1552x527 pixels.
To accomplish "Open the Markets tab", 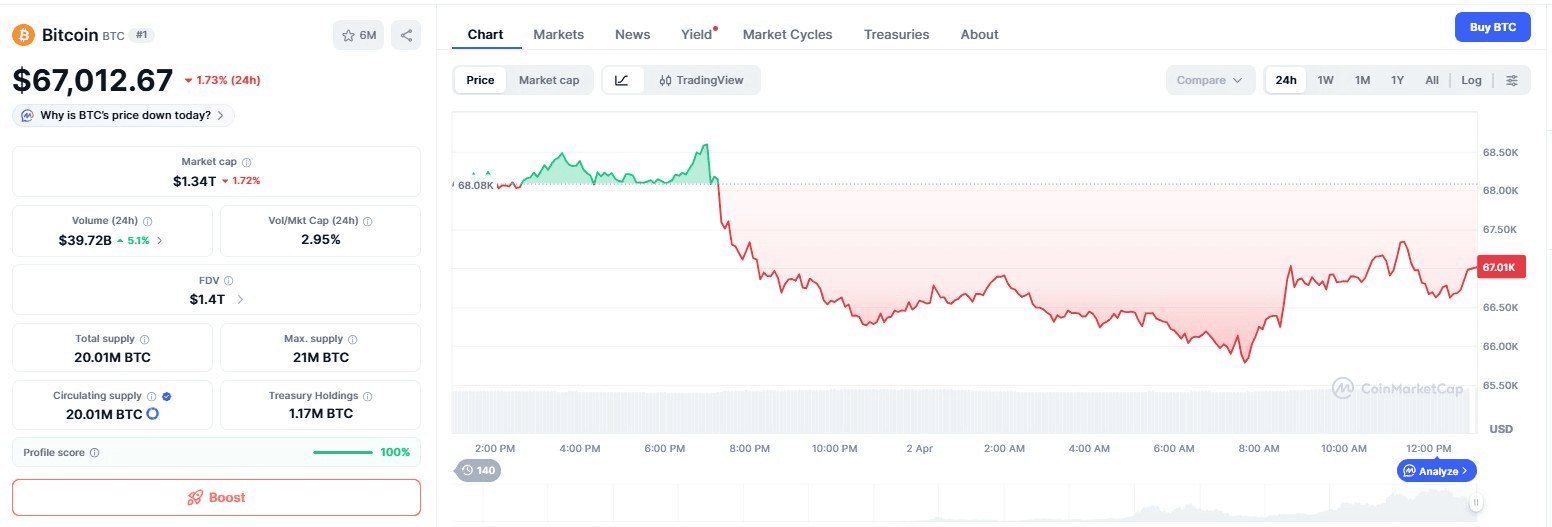I will click(558, 34).
